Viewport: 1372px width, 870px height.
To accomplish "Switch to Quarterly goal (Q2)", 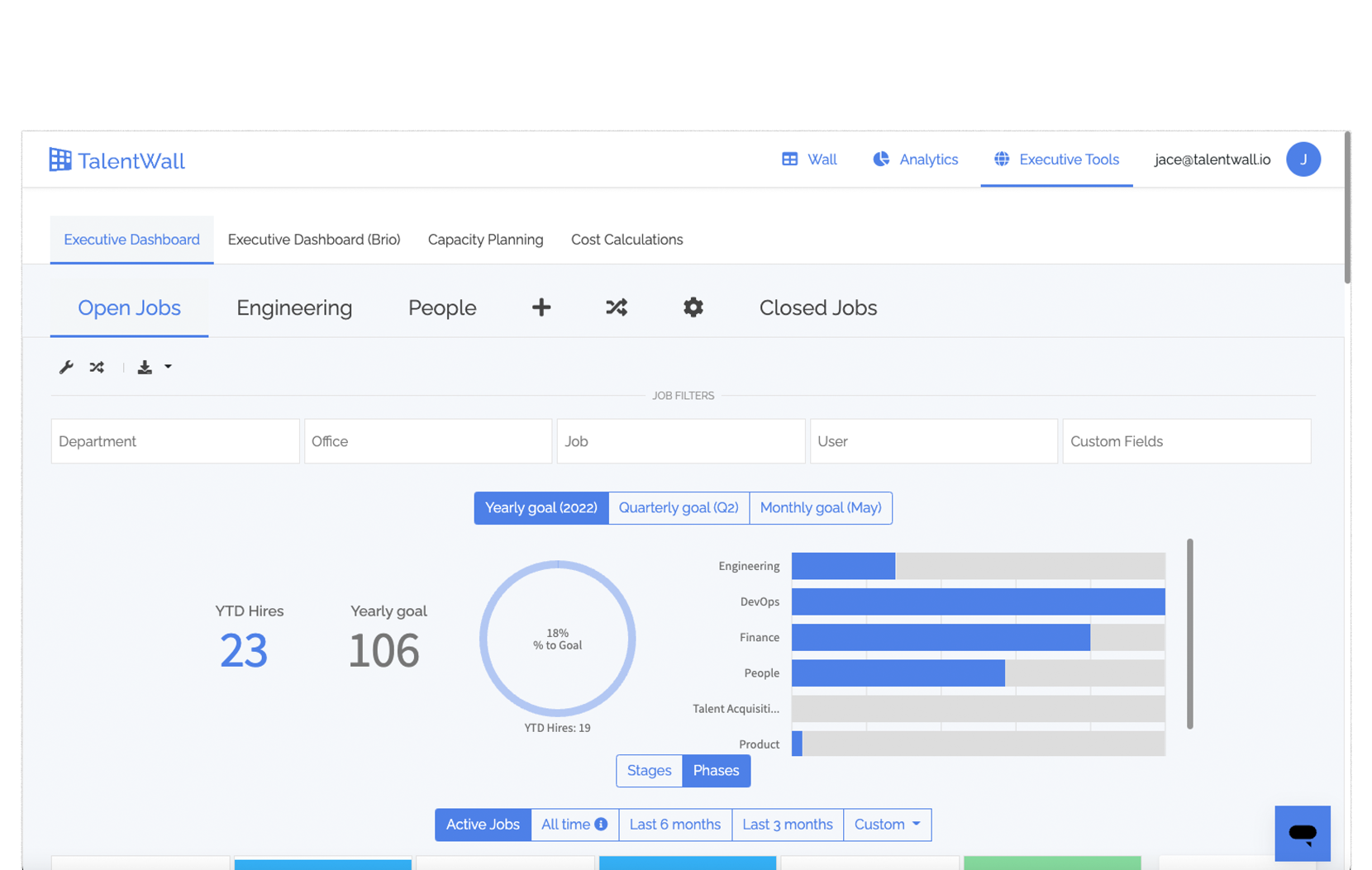I will pyautogui.click(x=678, y=508).
